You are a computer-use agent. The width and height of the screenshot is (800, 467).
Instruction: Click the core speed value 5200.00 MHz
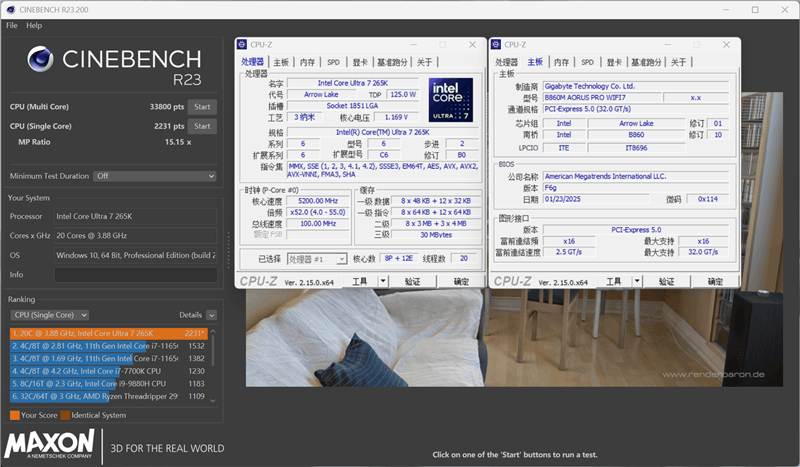318,201
